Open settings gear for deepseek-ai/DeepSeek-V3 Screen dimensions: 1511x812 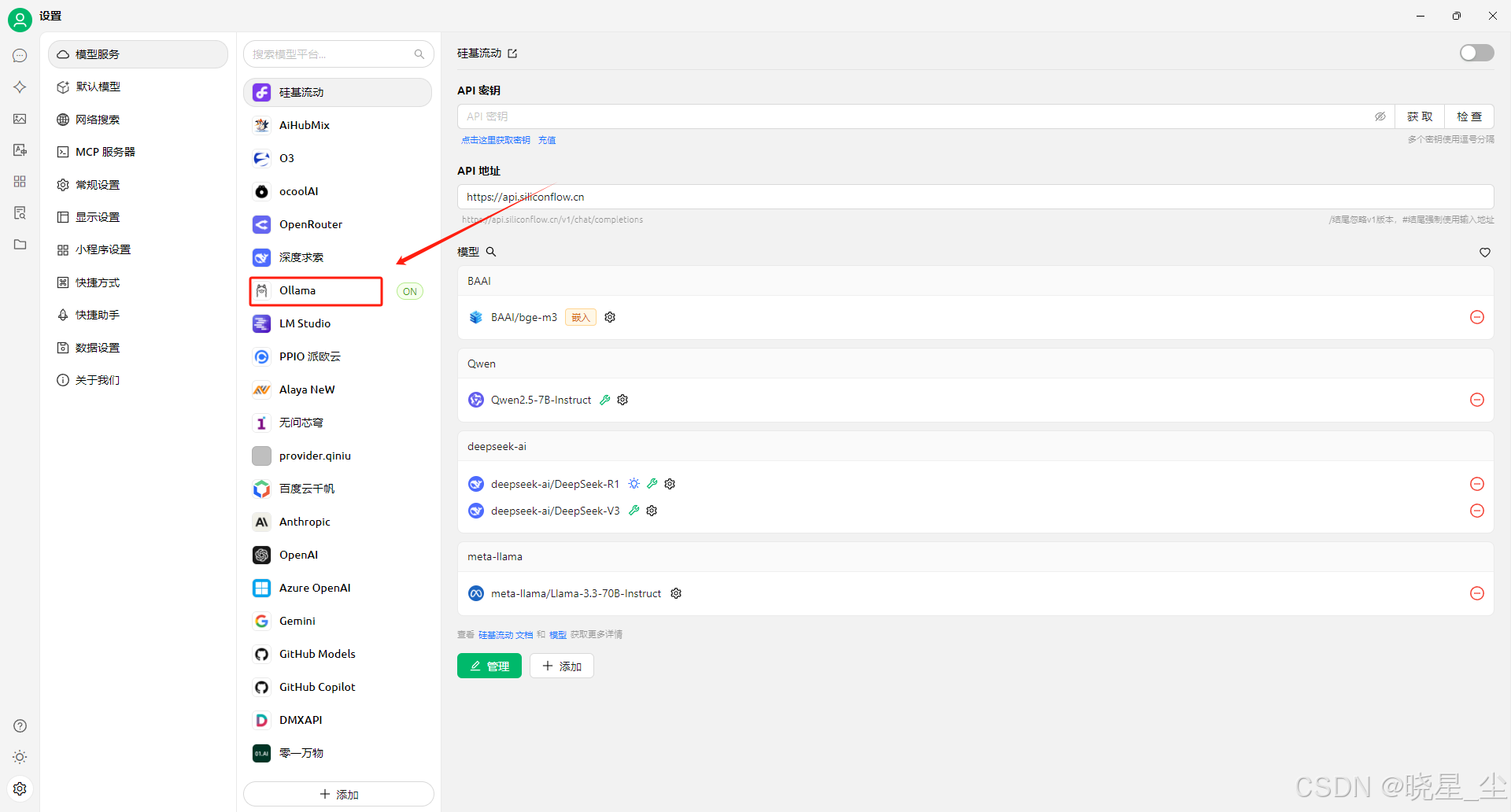click(x=652, y=511)
